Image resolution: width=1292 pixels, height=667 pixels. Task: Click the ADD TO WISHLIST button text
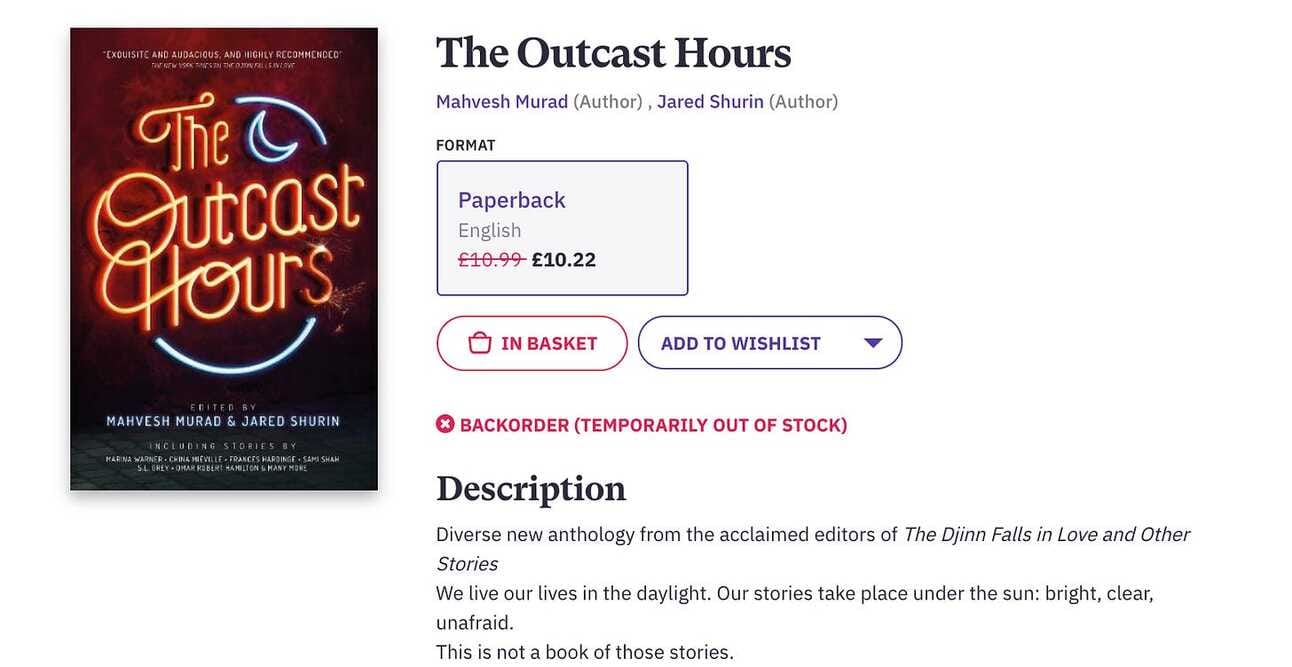(x=741, y=343)
